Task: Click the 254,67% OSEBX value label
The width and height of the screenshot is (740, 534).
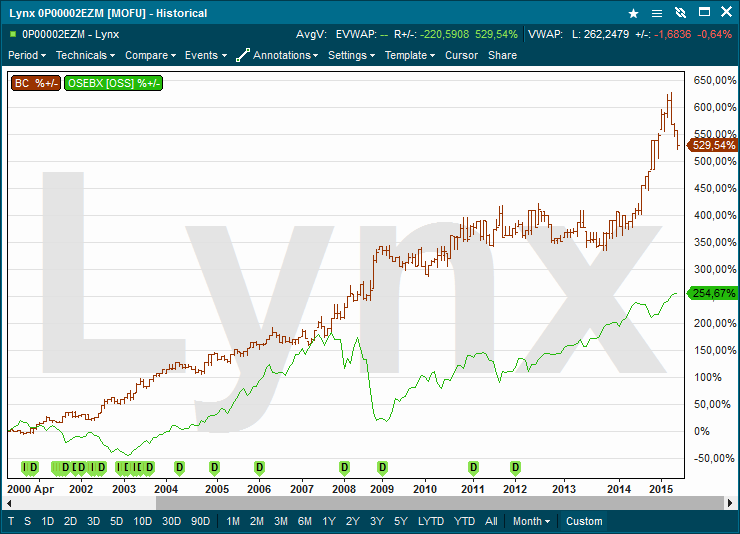Action: point(713,293)
